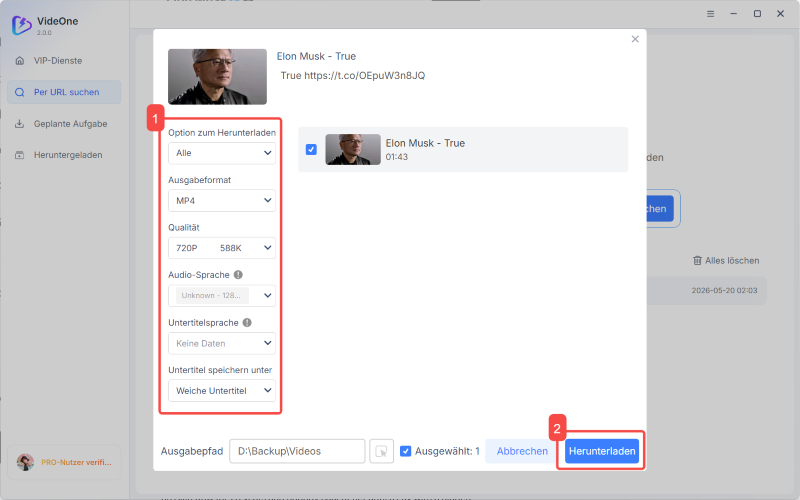This screenshot has width=800, height=500.
Task: Click the Qualität label text
Action: [x=184, y=228]
